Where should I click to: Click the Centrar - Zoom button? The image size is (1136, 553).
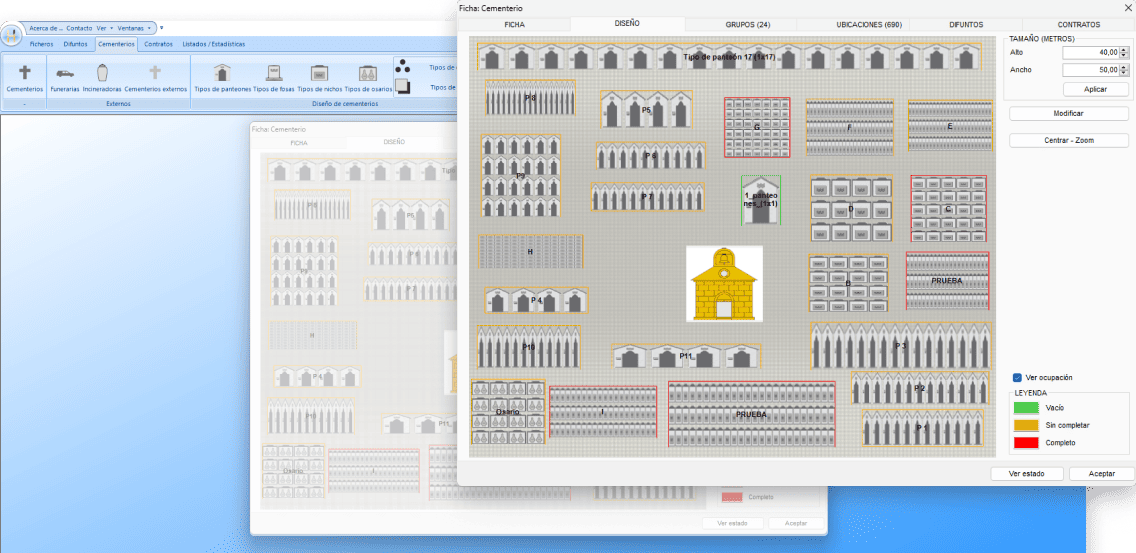pyautogui.click(x=1069, y=141)
